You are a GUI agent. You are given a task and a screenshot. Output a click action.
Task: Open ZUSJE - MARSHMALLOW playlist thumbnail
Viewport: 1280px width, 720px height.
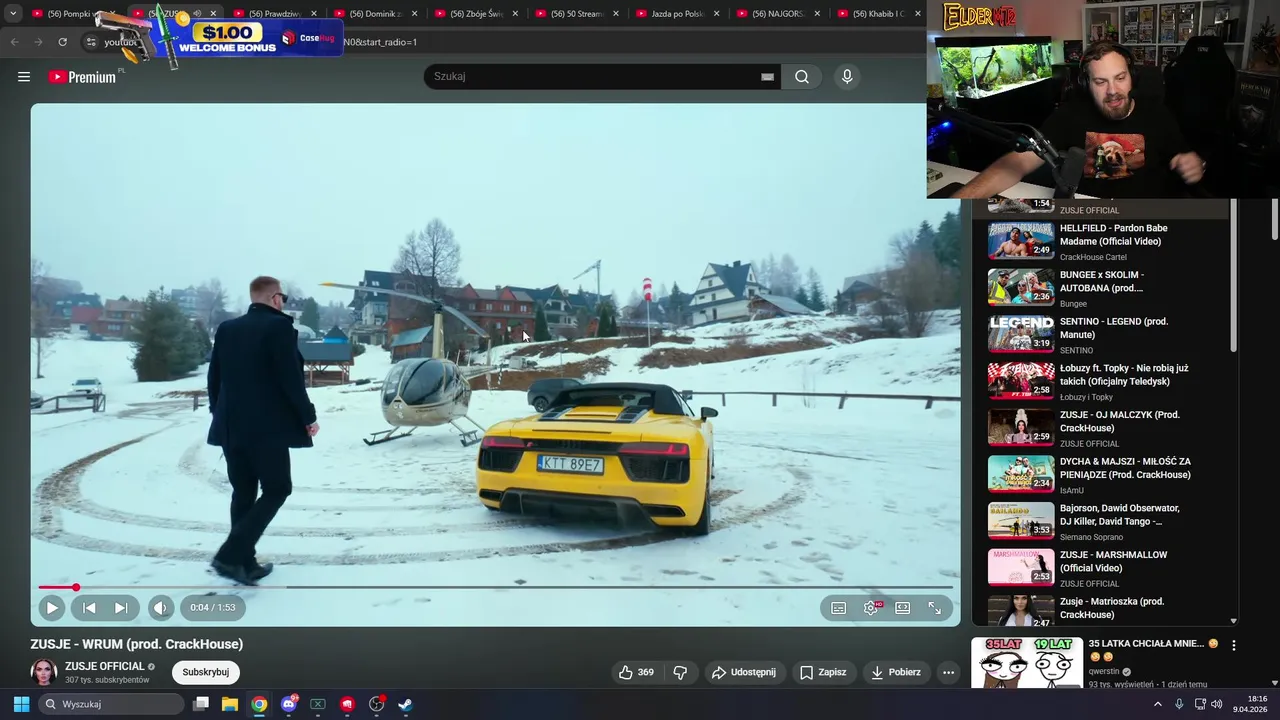(1021, 567)
